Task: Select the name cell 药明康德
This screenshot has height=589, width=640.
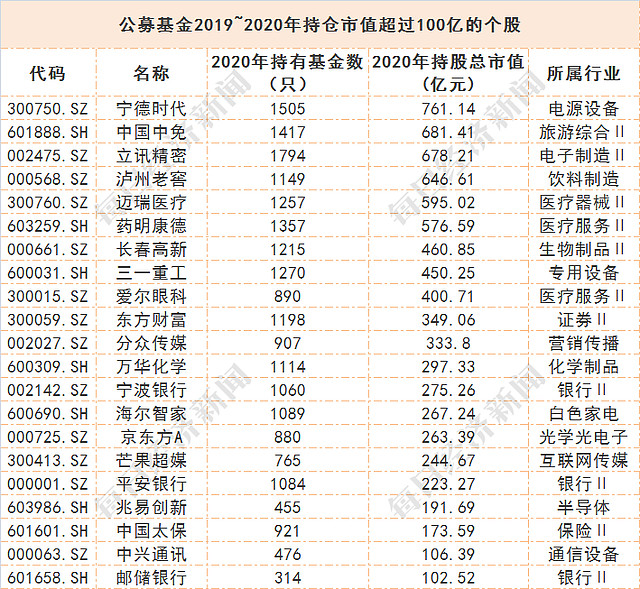Action: (x=151, y=226)
